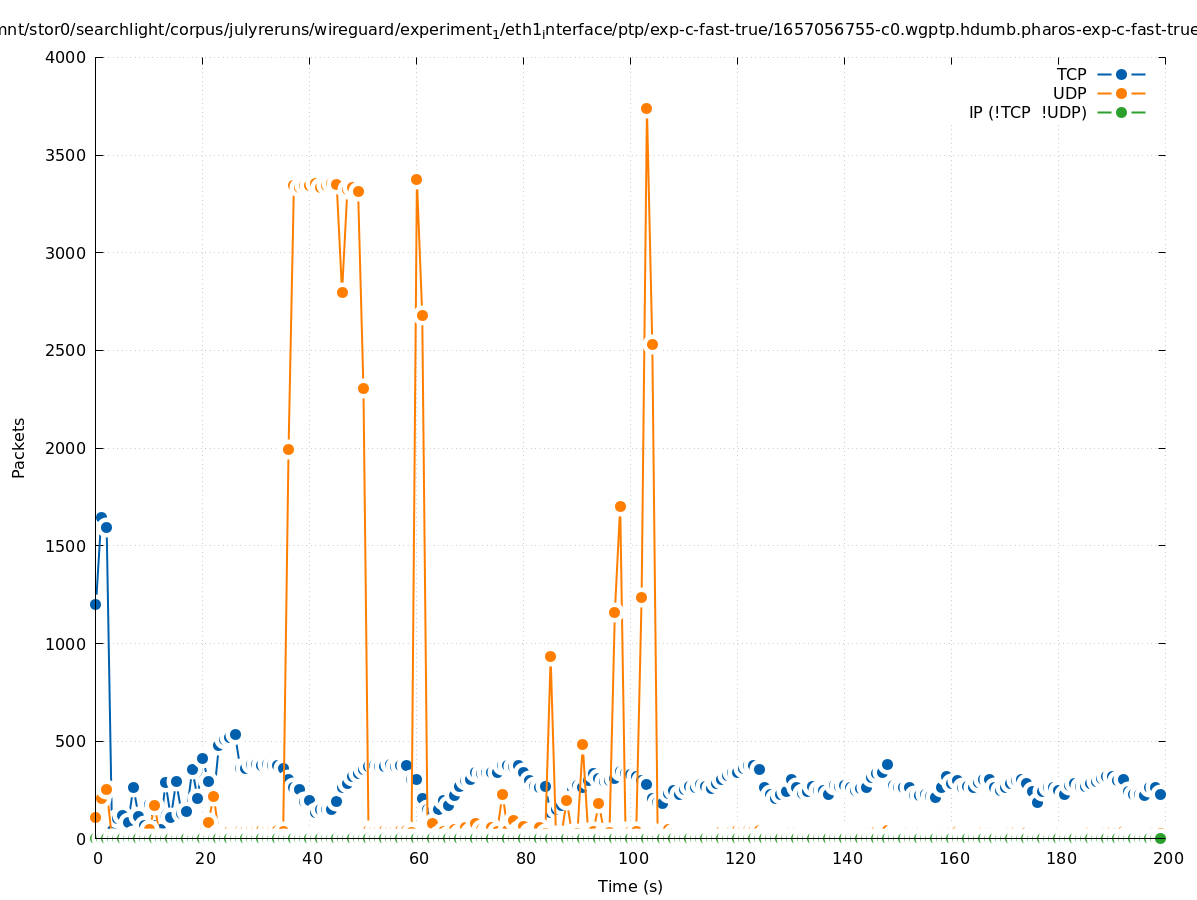The image size is (1197, 900).
Task: Click the UDP dip point near 2800 packets
Action: (x=342, y=292)
